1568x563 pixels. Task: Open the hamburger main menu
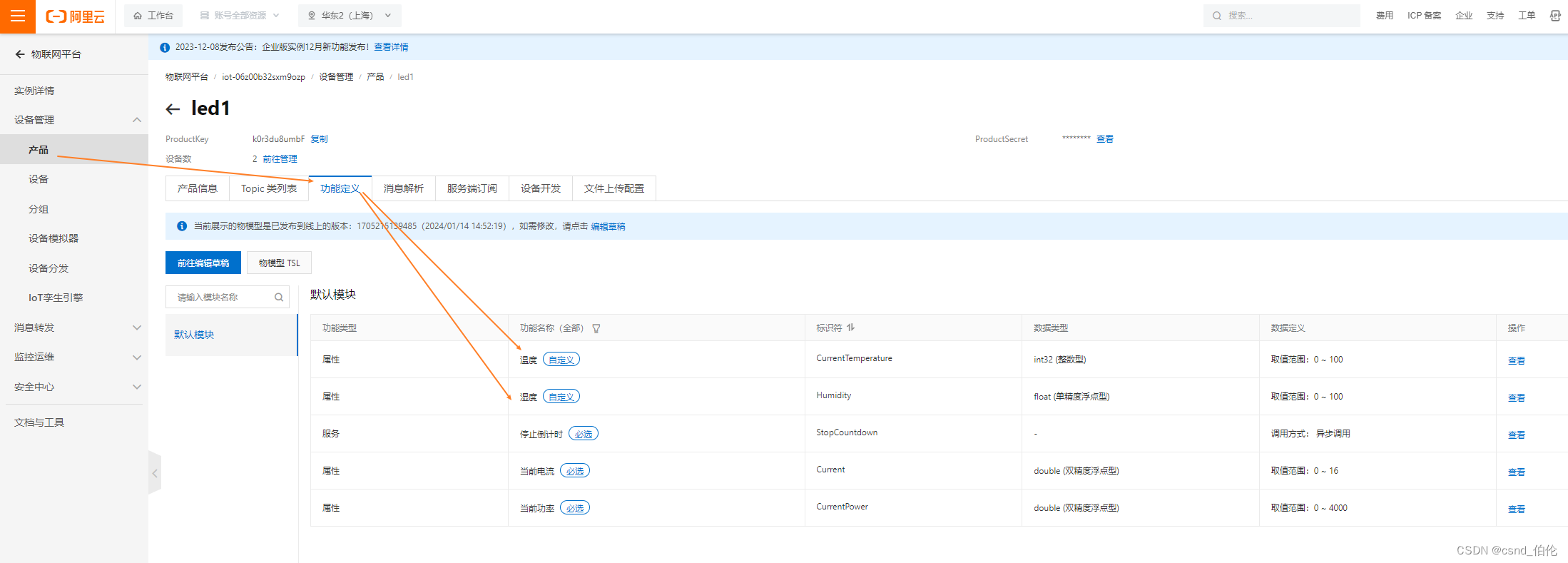[x=18, y=16]
